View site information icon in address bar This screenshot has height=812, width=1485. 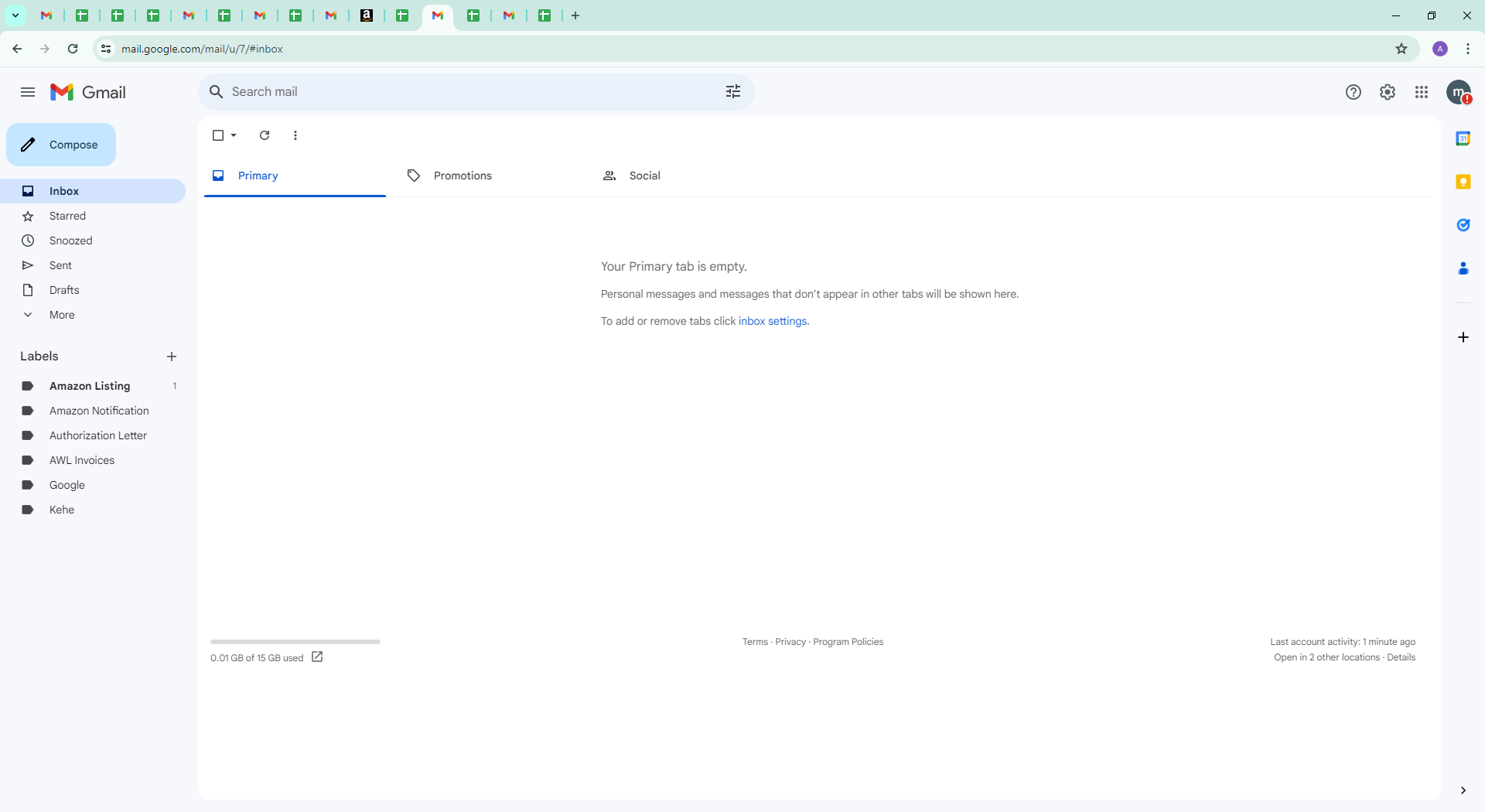click(106, 49)
